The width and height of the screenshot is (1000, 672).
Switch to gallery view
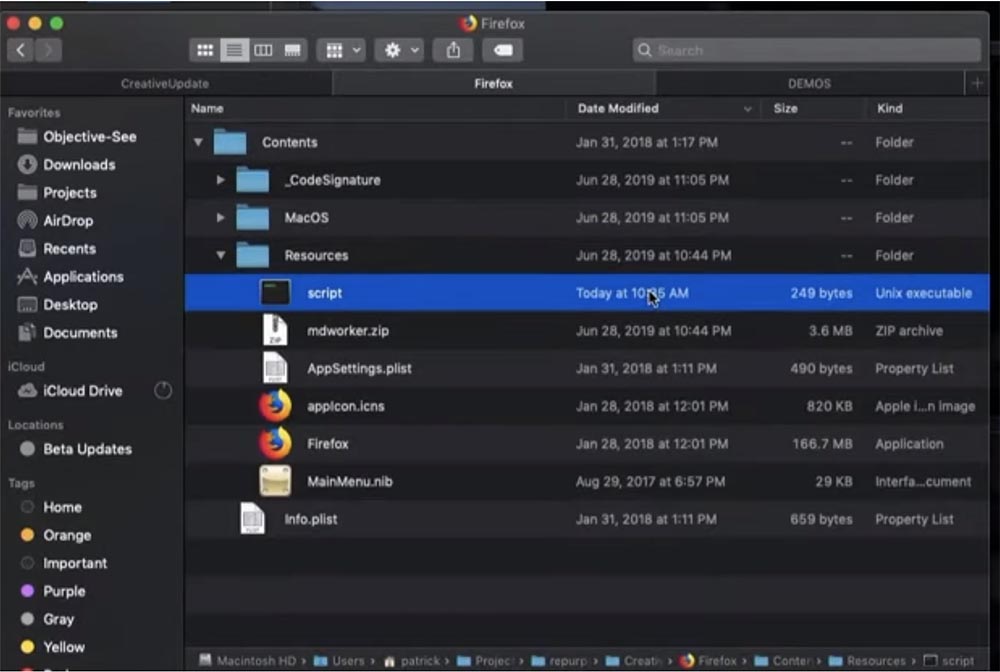point(293,50)
